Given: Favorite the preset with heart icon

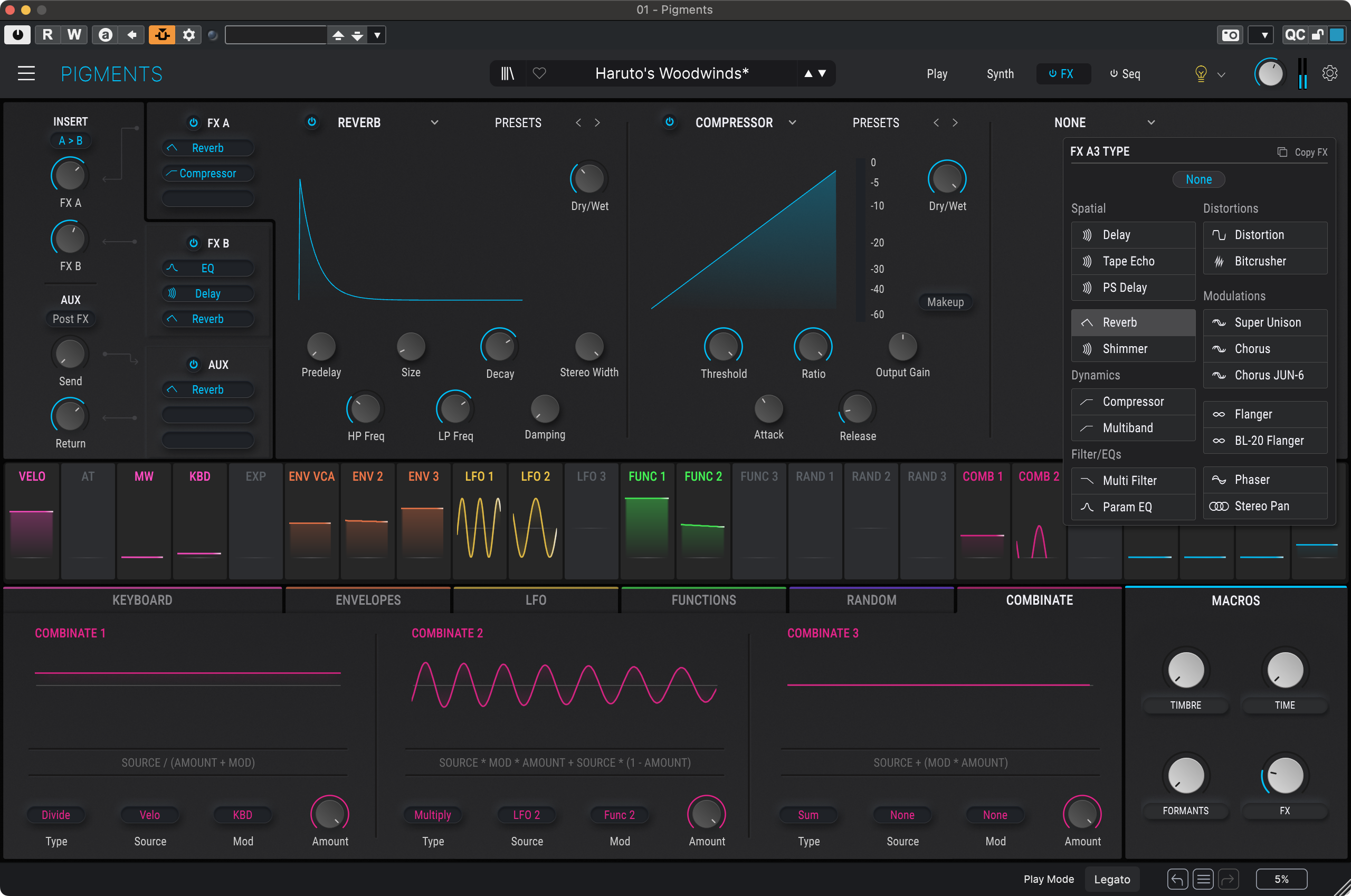Looking at the screenshot, I should click(x=539, y=73).
